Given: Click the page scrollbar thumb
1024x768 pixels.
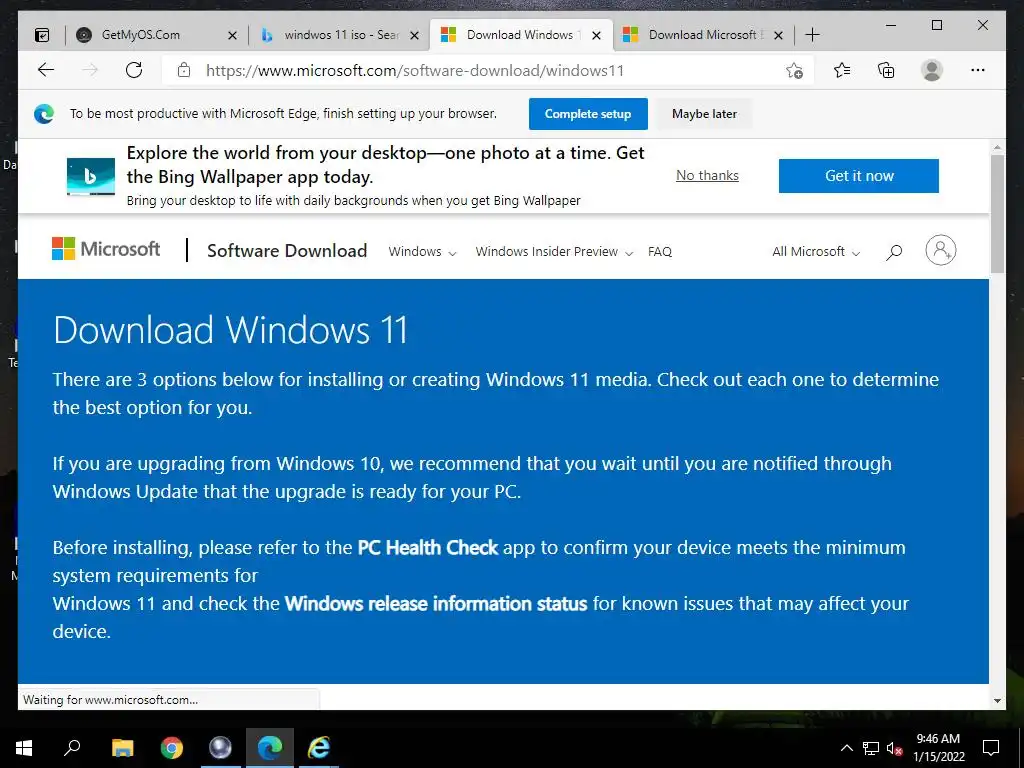Looking at the screenshot, I should tap(997, 214).
